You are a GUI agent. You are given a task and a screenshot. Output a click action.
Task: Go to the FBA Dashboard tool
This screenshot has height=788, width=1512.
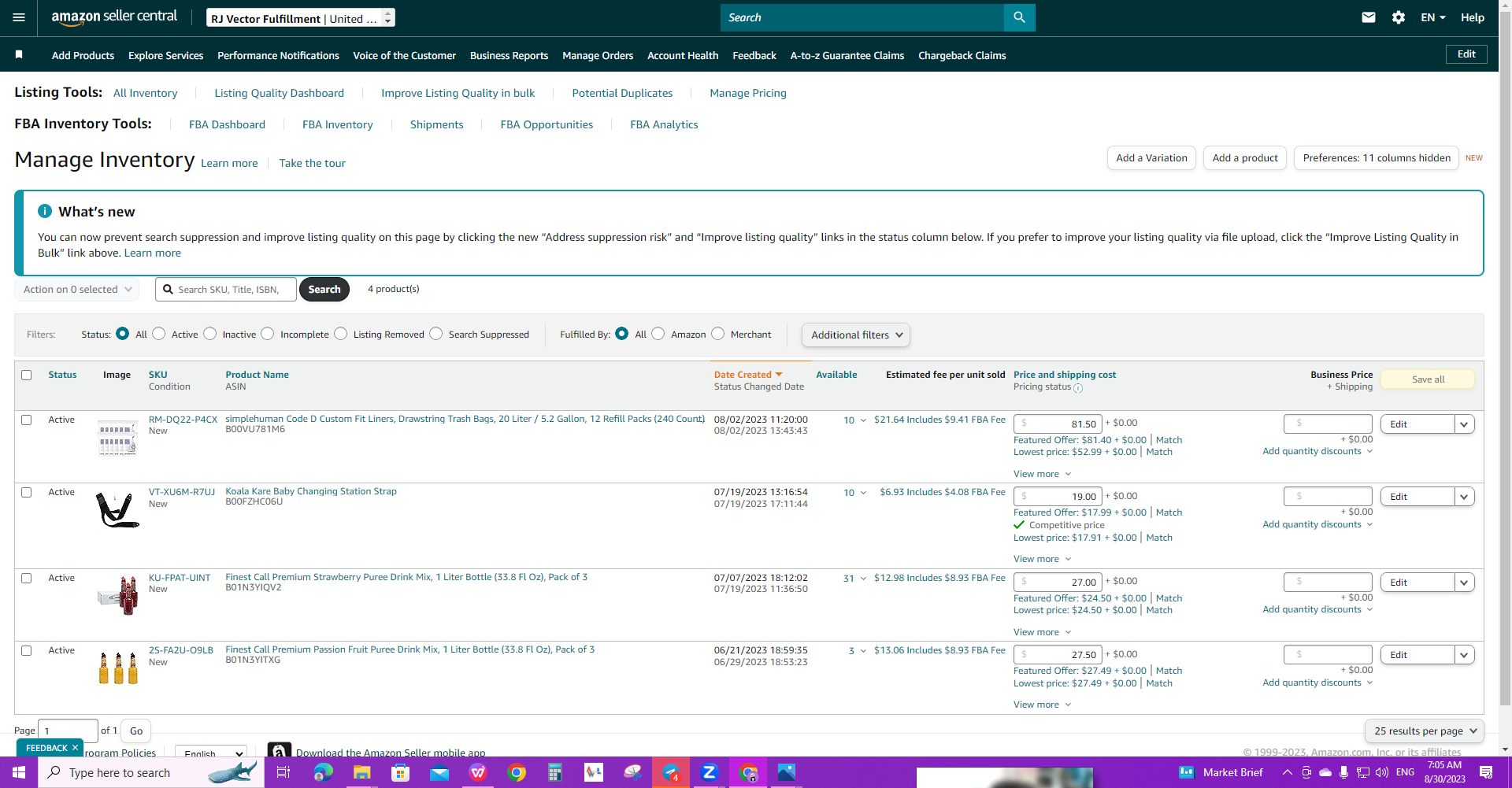tap(227, 124)
